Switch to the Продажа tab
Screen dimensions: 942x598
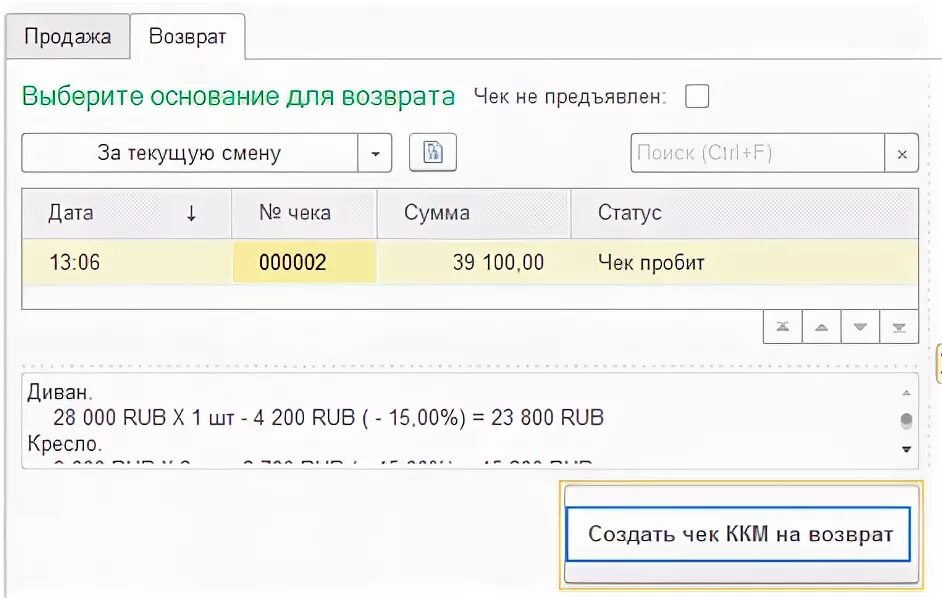[x=68, y=37]
